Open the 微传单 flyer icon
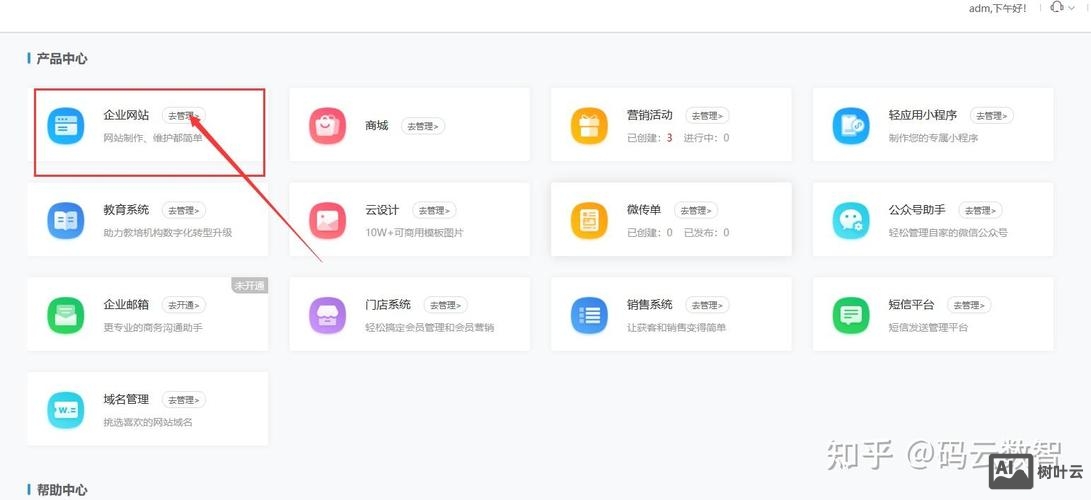This screenshot has width=1091, height=500. (589, 220)
